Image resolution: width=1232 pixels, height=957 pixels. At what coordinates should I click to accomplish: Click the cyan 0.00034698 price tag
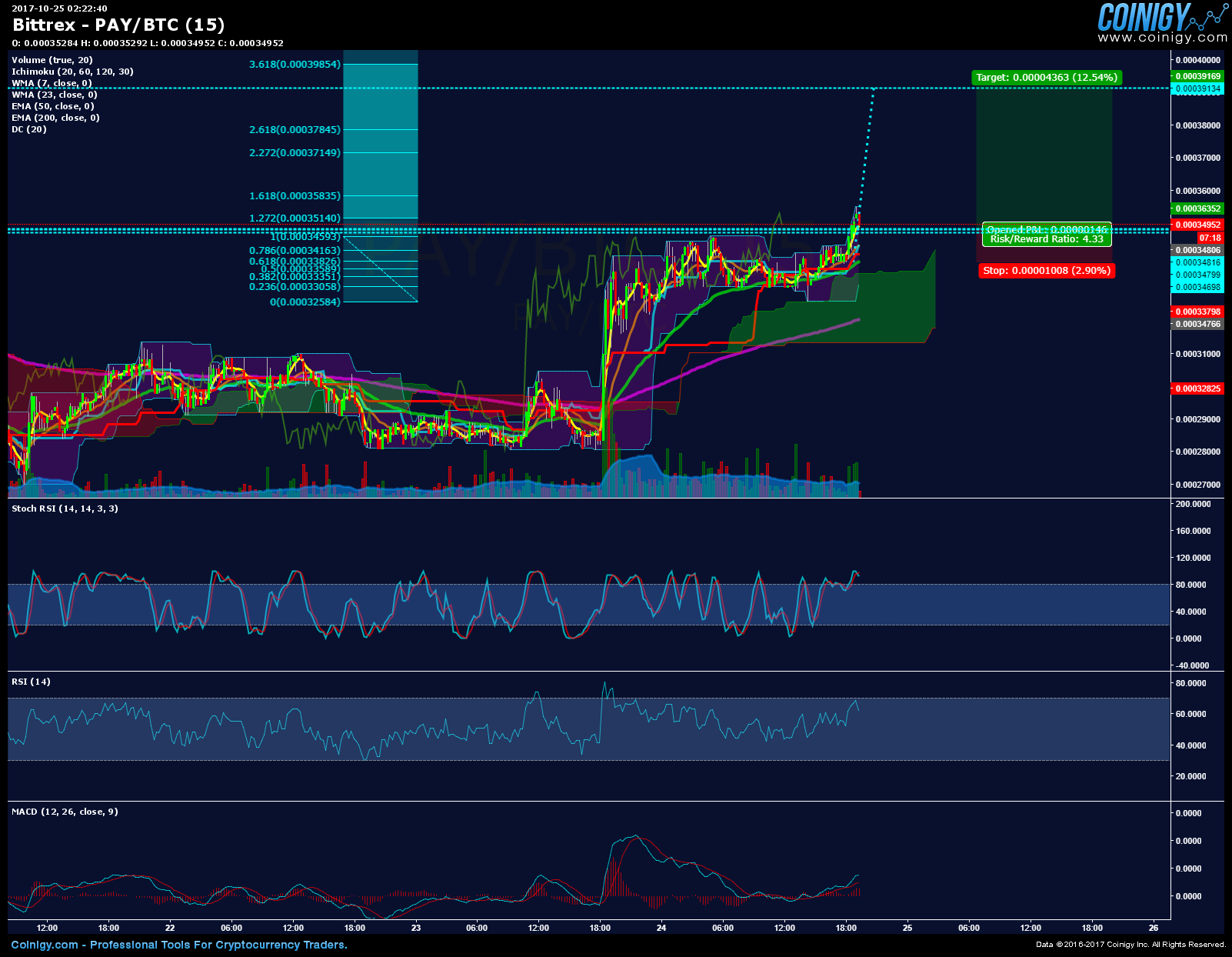[1196, 287]
